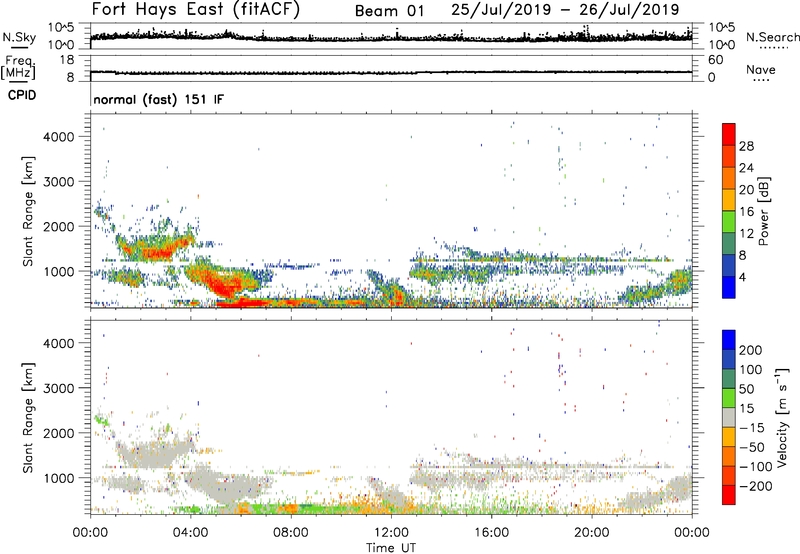Click the dotted line sample under "N.Search"
Image resolution: width=800 pixels, height=554 pixels.
pyautogui.click(x=773, y=47)
